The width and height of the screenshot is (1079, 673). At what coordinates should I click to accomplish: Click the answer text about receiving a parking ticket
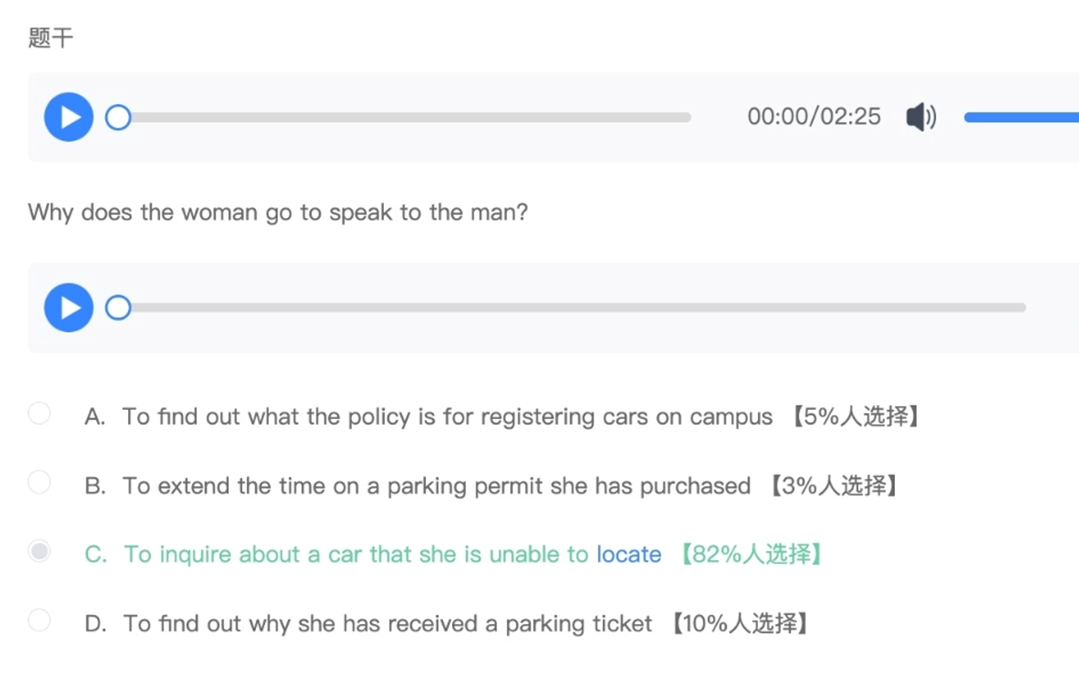point(387,624)
